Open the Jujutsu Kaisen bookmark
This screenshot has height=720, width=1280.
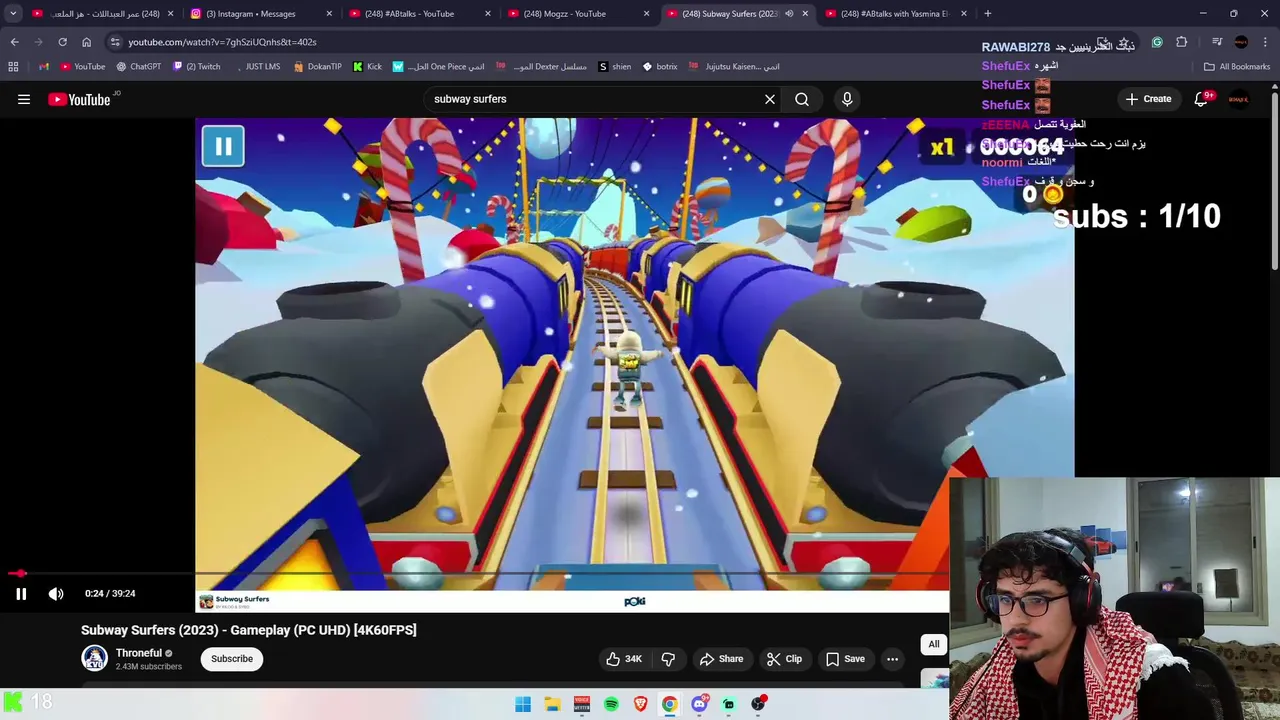[735, 67]
